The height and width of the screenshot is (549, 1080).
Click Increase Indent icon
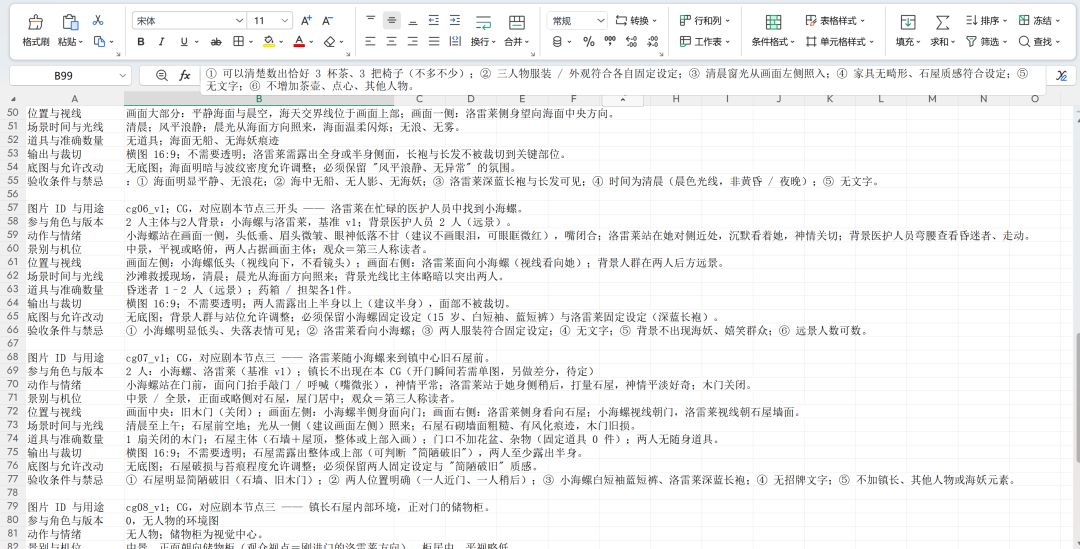pos(455,20)
